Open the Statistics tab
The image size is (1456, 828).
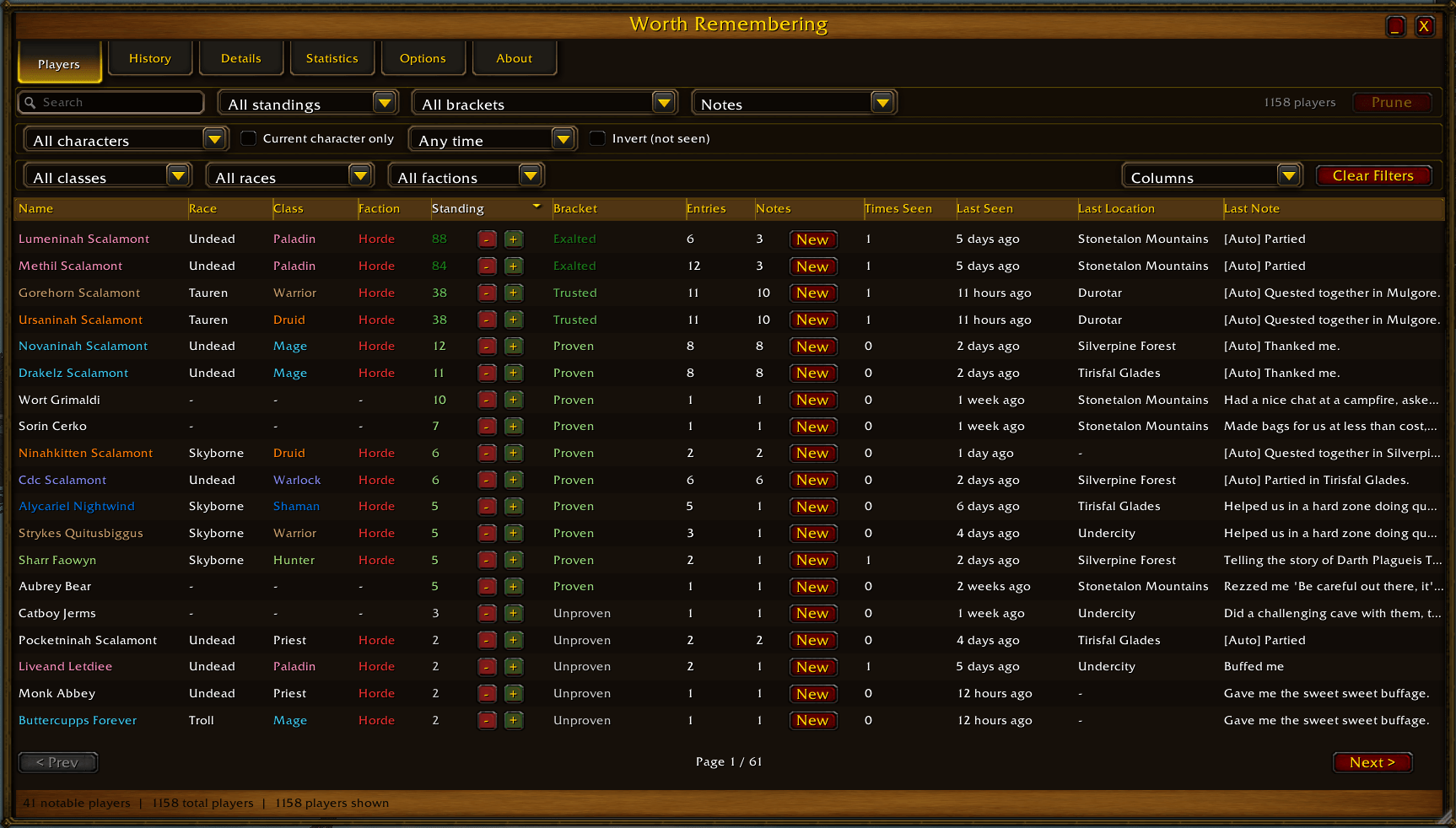point(332,58)
